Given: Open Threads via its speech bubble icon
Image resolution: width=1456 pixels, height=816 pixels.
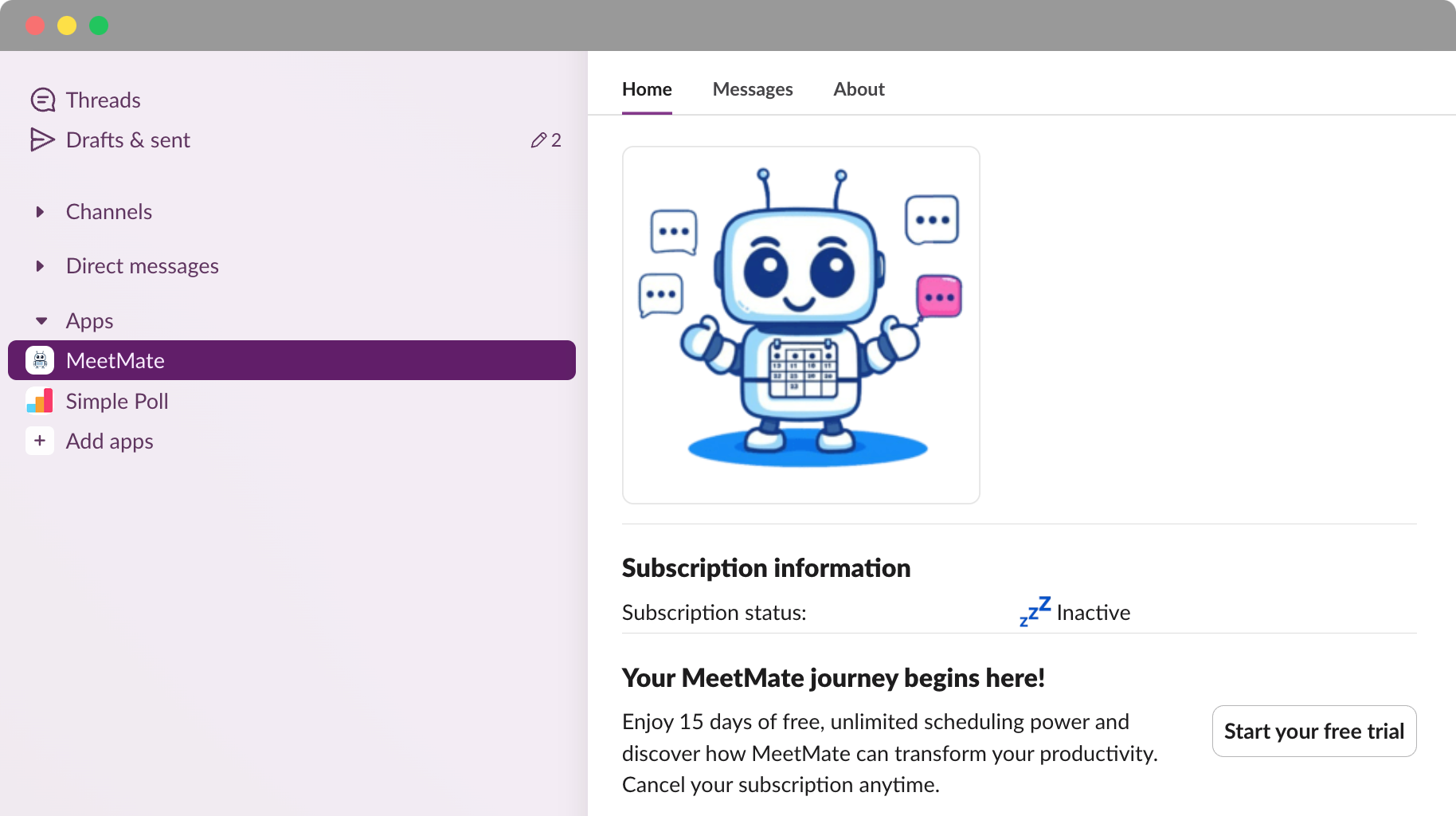Looking at the screenshot, I should (42, 100).
